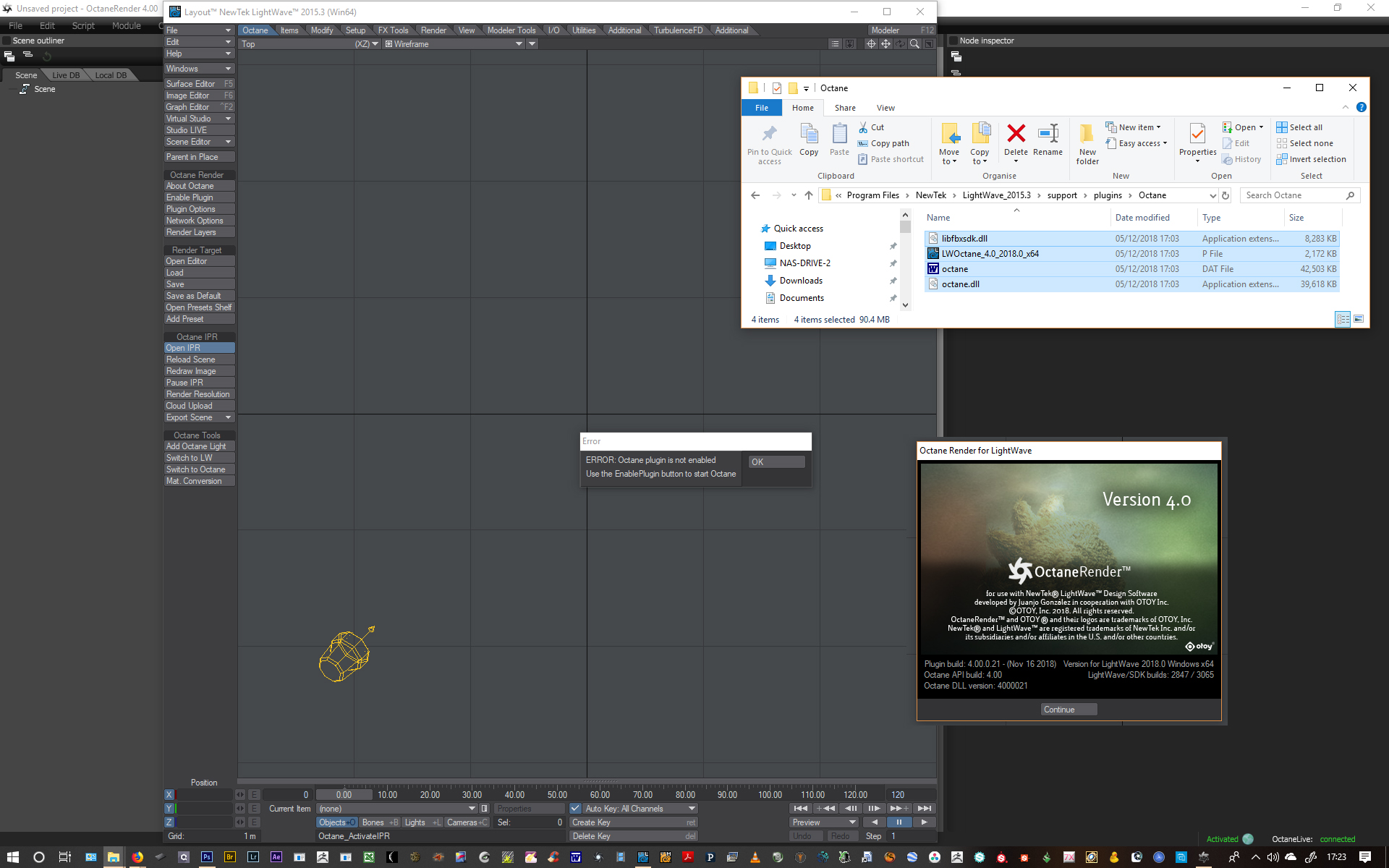This screenshot has width=1389, height=868.
Task: Open File Explorer from the taskbar
Action: pos(114,857)
